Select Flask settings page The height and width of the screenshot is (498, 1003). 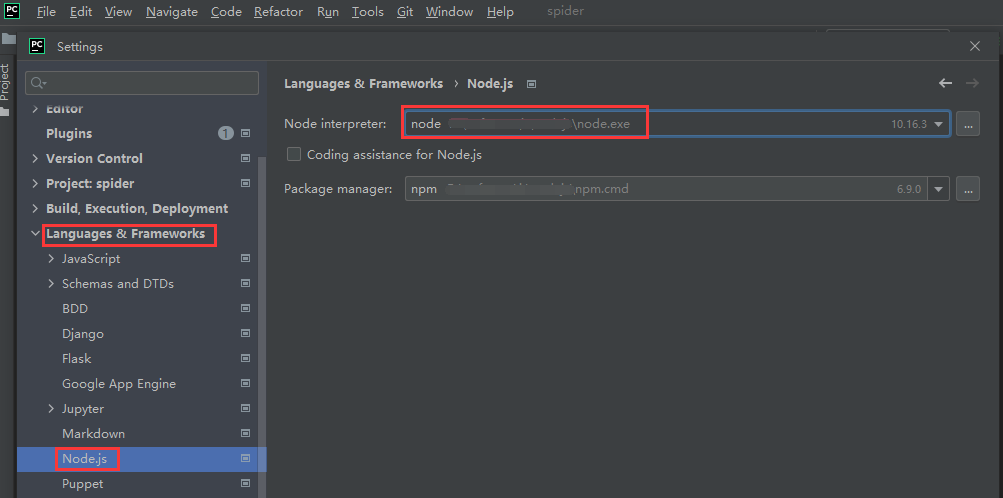[x=77, y=359]
